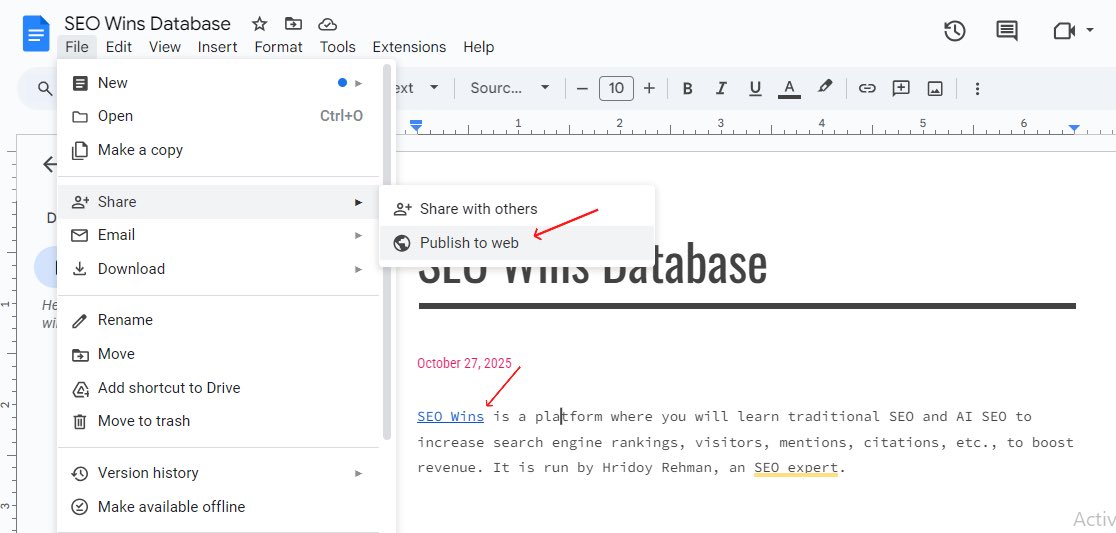
Task: Expand the camera meeting dropdown arrow
Action: tap(1090, 31)
